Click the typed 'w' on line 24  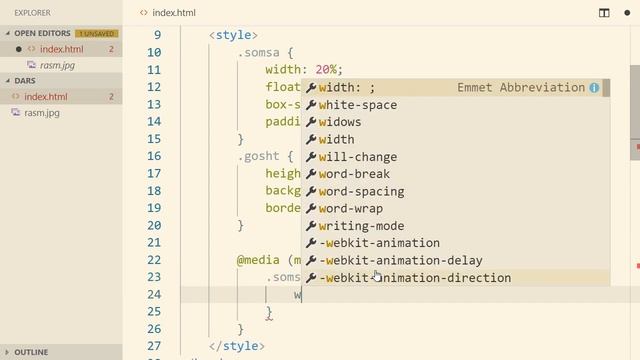(x=297, y=295)
